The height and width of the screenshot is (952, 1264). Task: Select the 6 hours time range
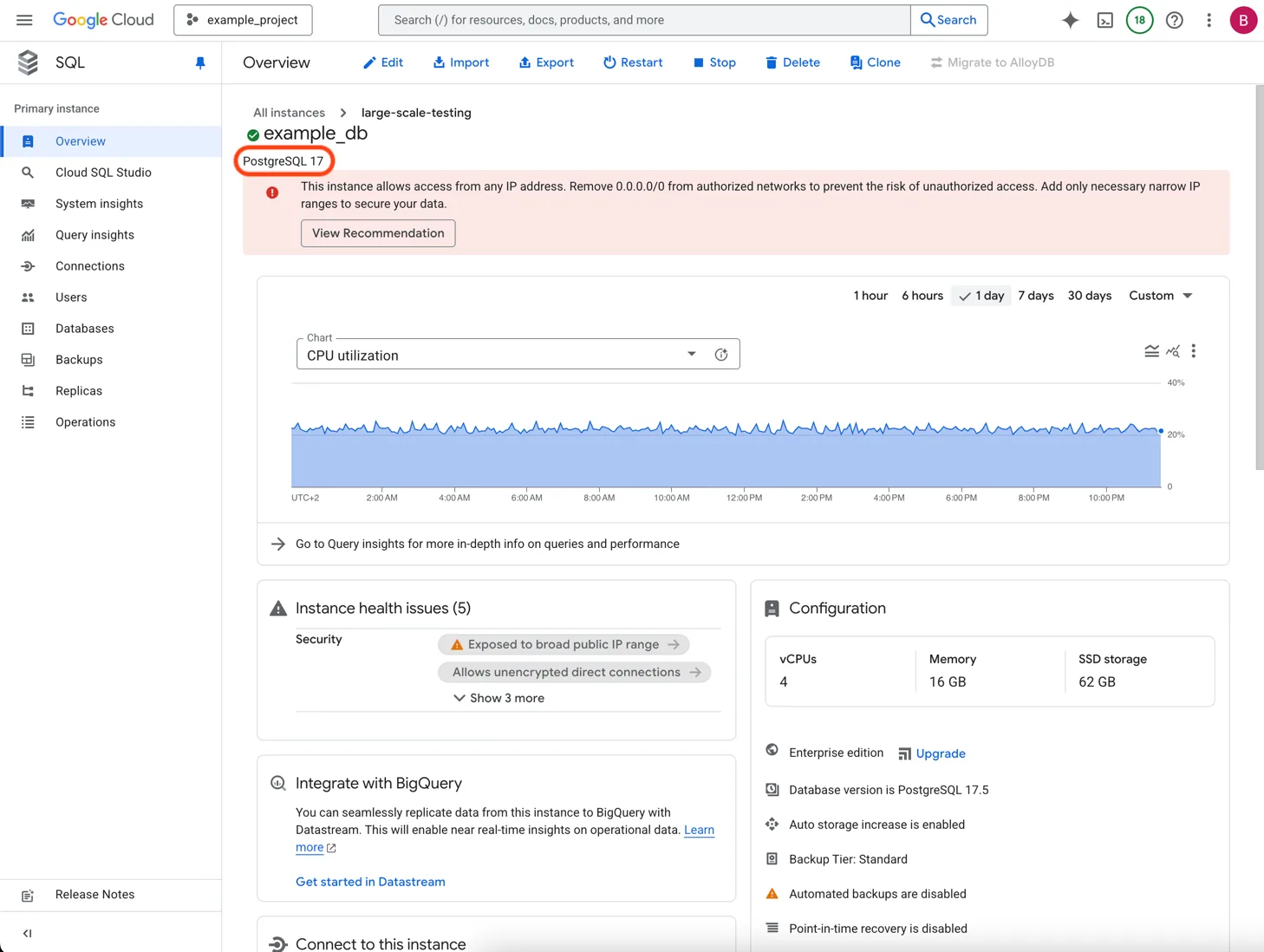(922, 296)
